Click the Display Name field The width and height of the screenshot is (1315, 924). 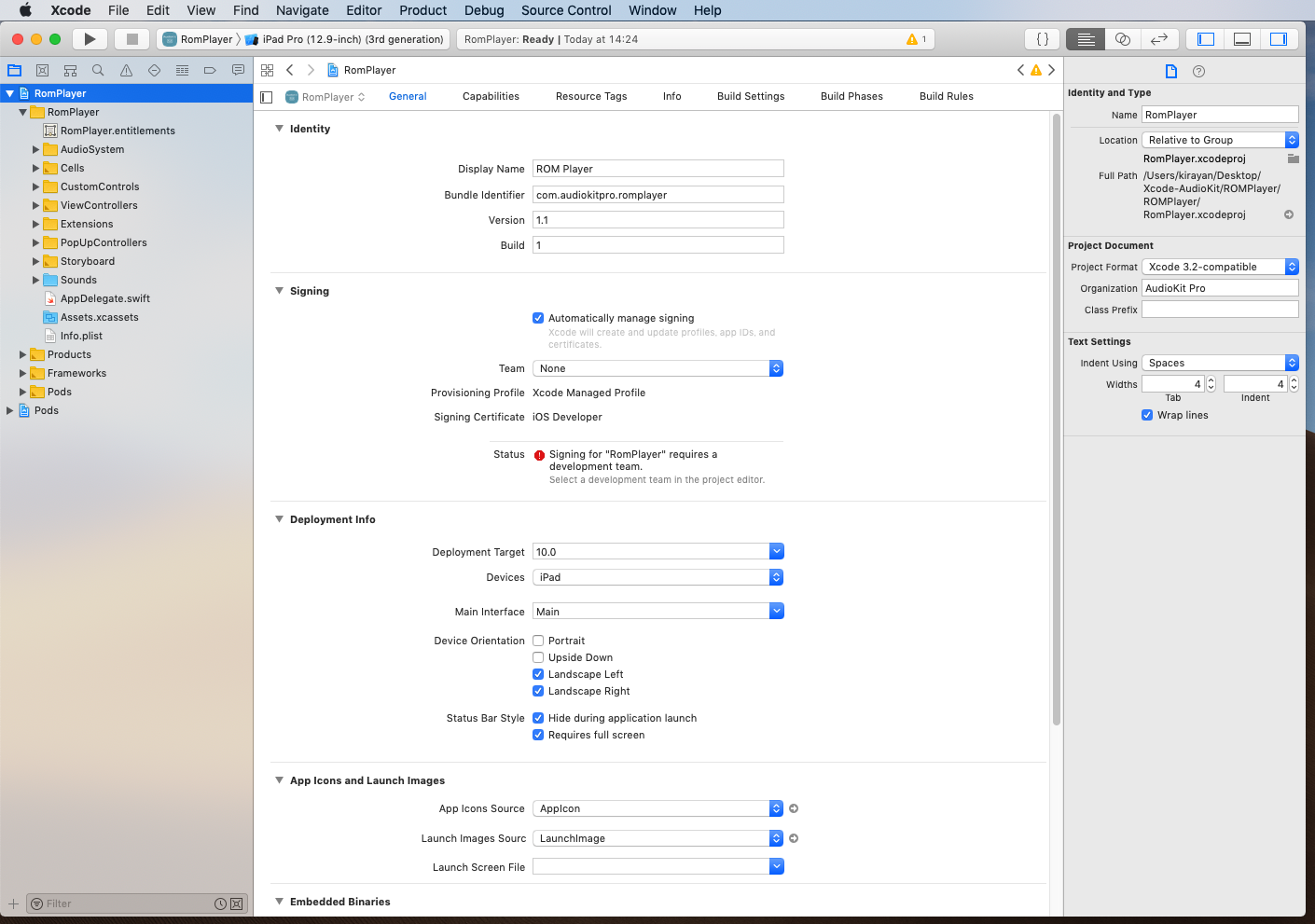coord(657,169)
